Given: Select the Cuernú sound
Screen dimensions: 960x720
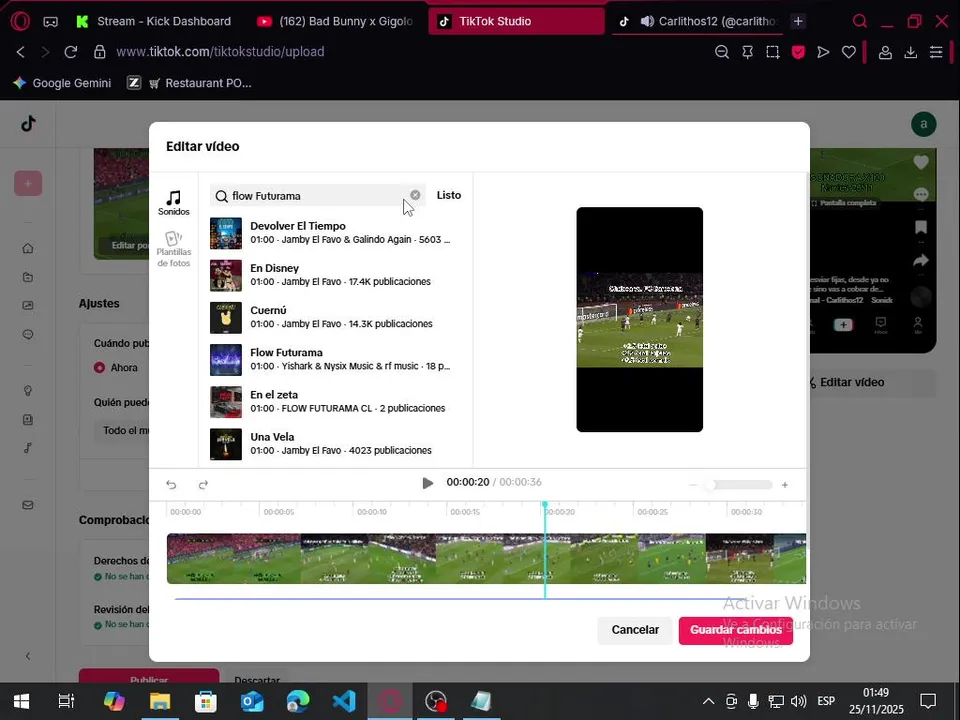Looking at the screenshot, I should (x=335, y=317).
